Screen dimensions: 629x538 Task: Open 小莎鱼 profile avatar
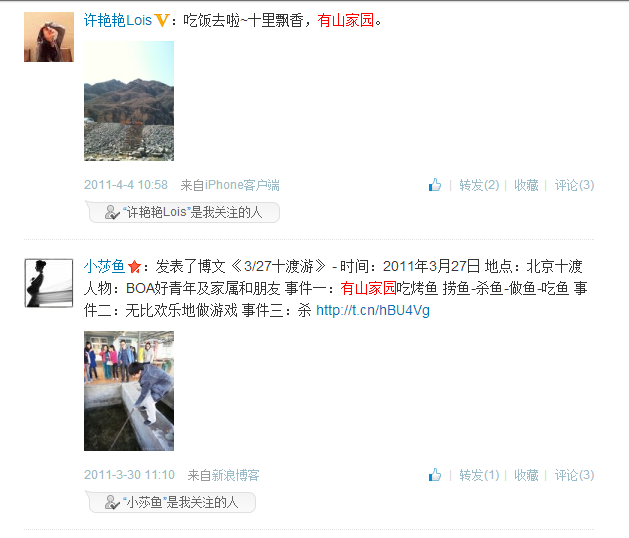click(x=49, y=283)
